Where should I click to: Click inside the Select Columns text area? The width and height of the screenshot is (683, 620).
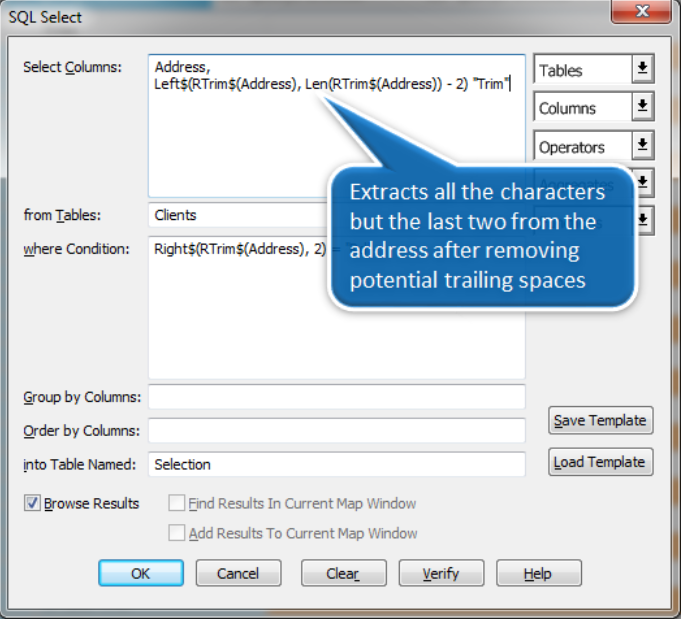click(x=336, y=150)
